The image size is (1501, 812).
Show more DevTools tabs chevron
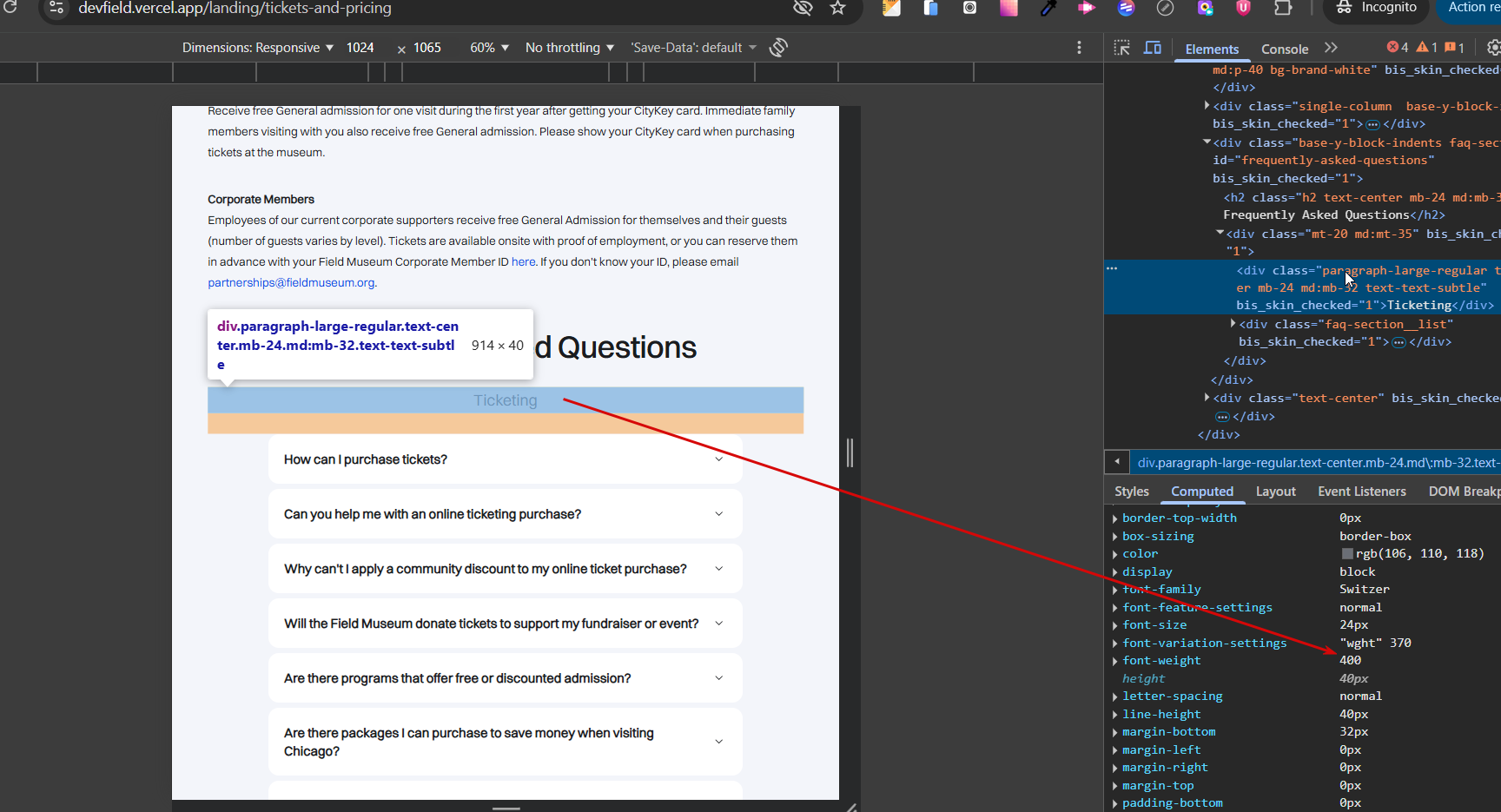click(x=1331, y=48)
